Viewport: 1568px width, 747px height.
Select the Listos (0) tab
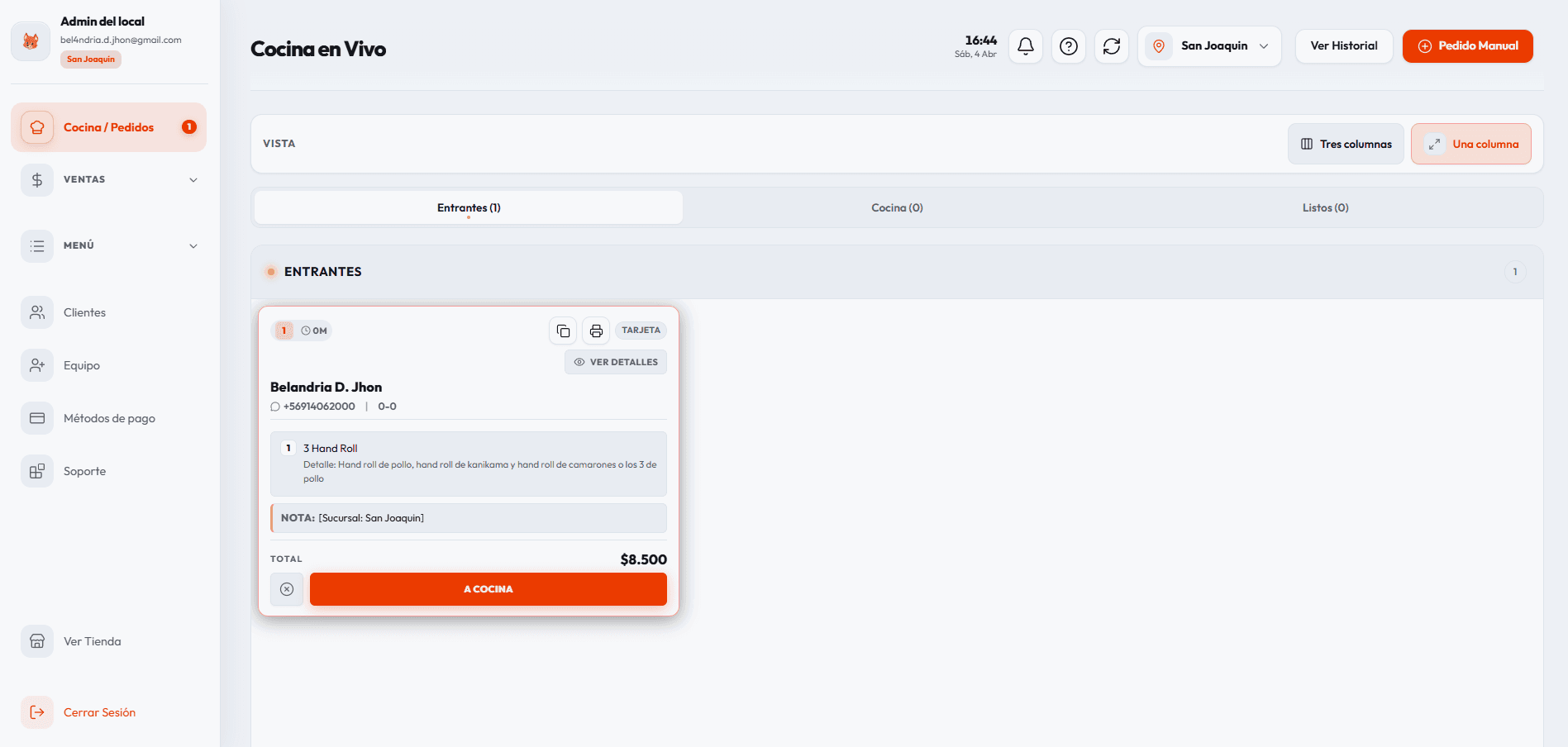point(1325,207)
